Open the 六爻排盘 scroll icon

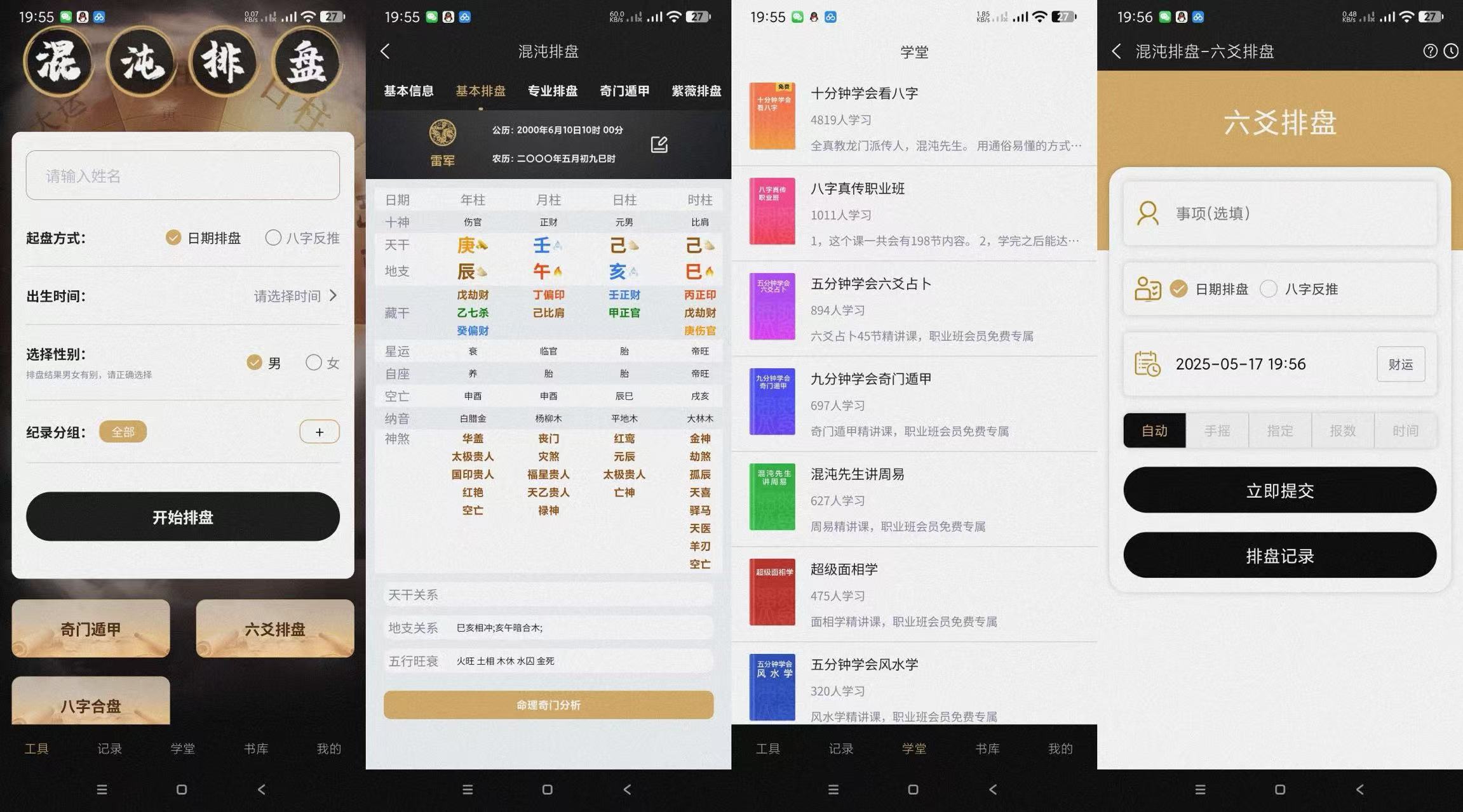[x=274, y=629]
